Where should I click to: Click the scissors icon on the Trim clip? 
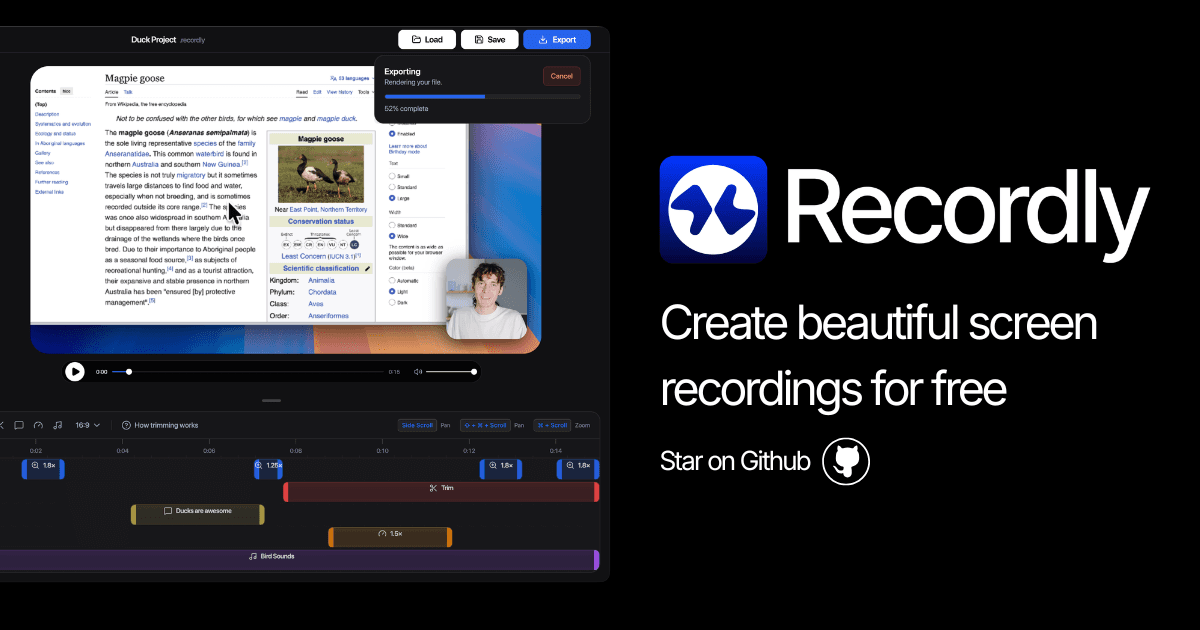pyautogui.click(x=433, y=489)
